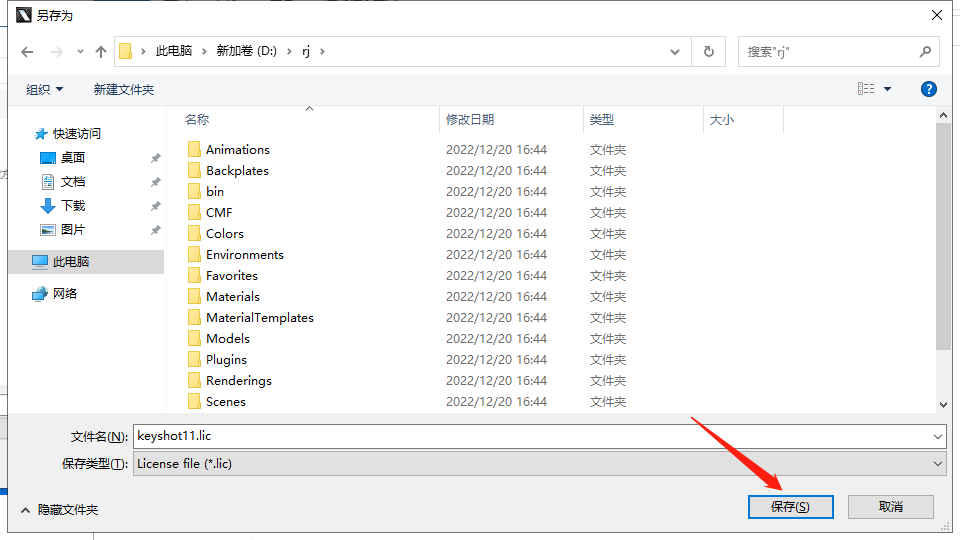Select the Backplates folder

pos(237,170)
